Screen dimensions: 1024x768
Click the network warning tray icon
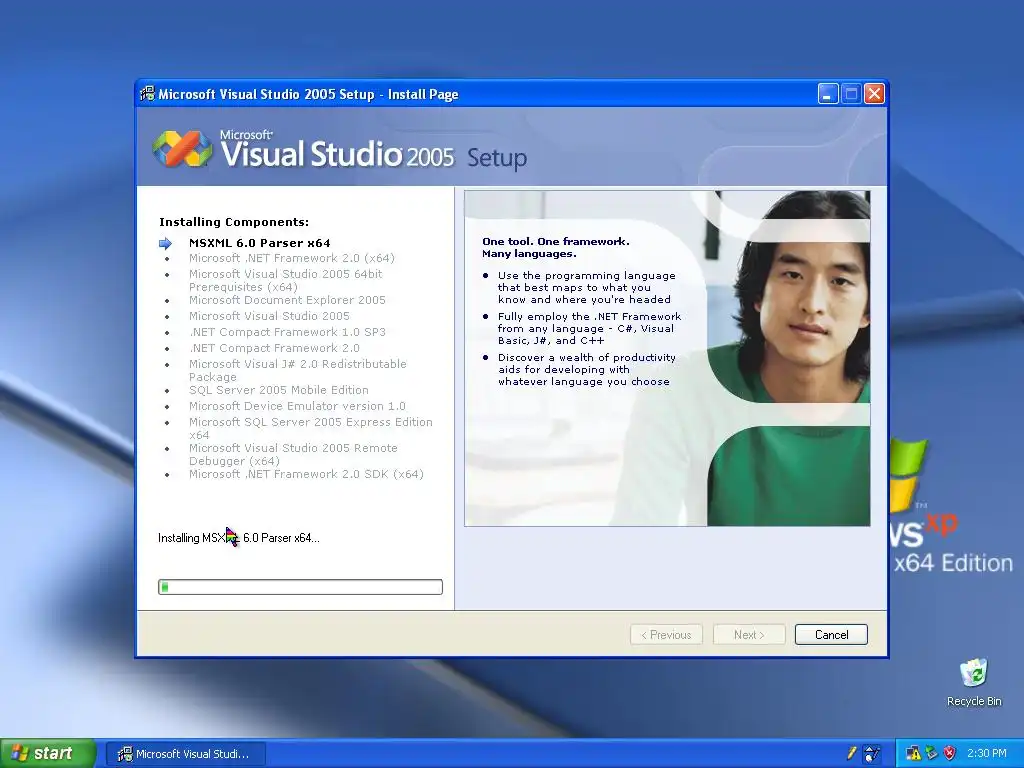point(913,754)
